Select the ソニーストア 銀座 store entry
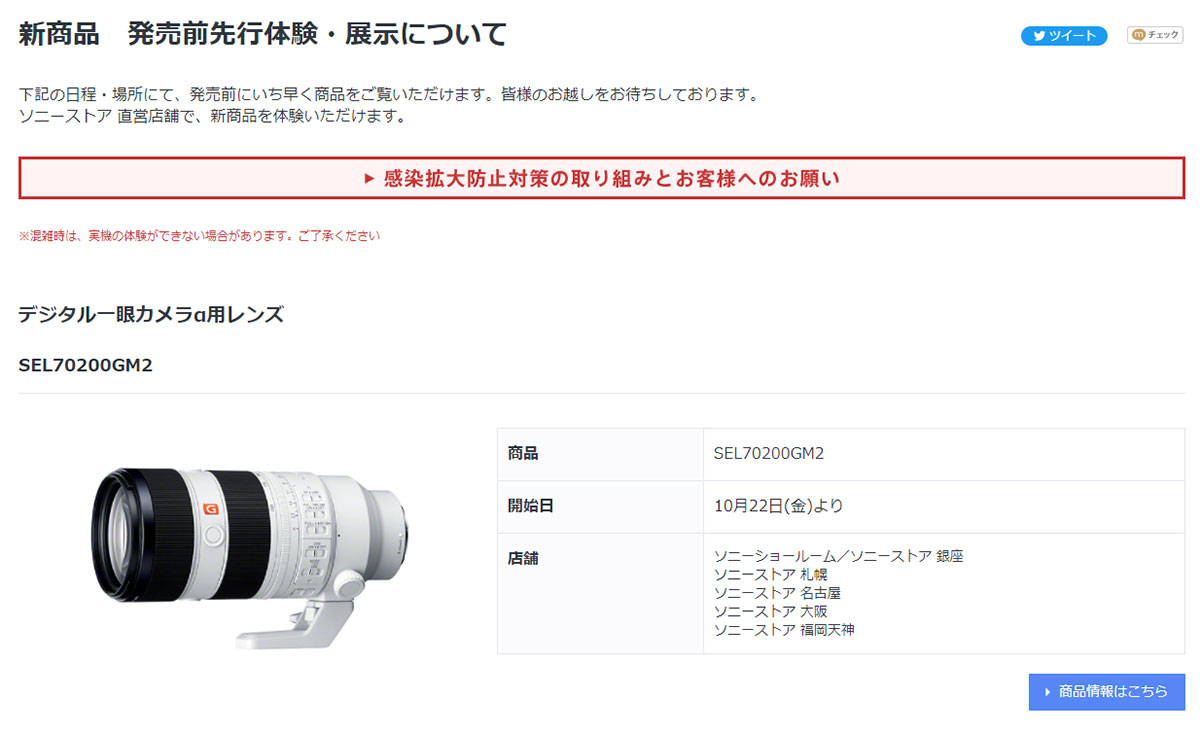Viewport: 1200px width, 733px height. pos(839,556)
